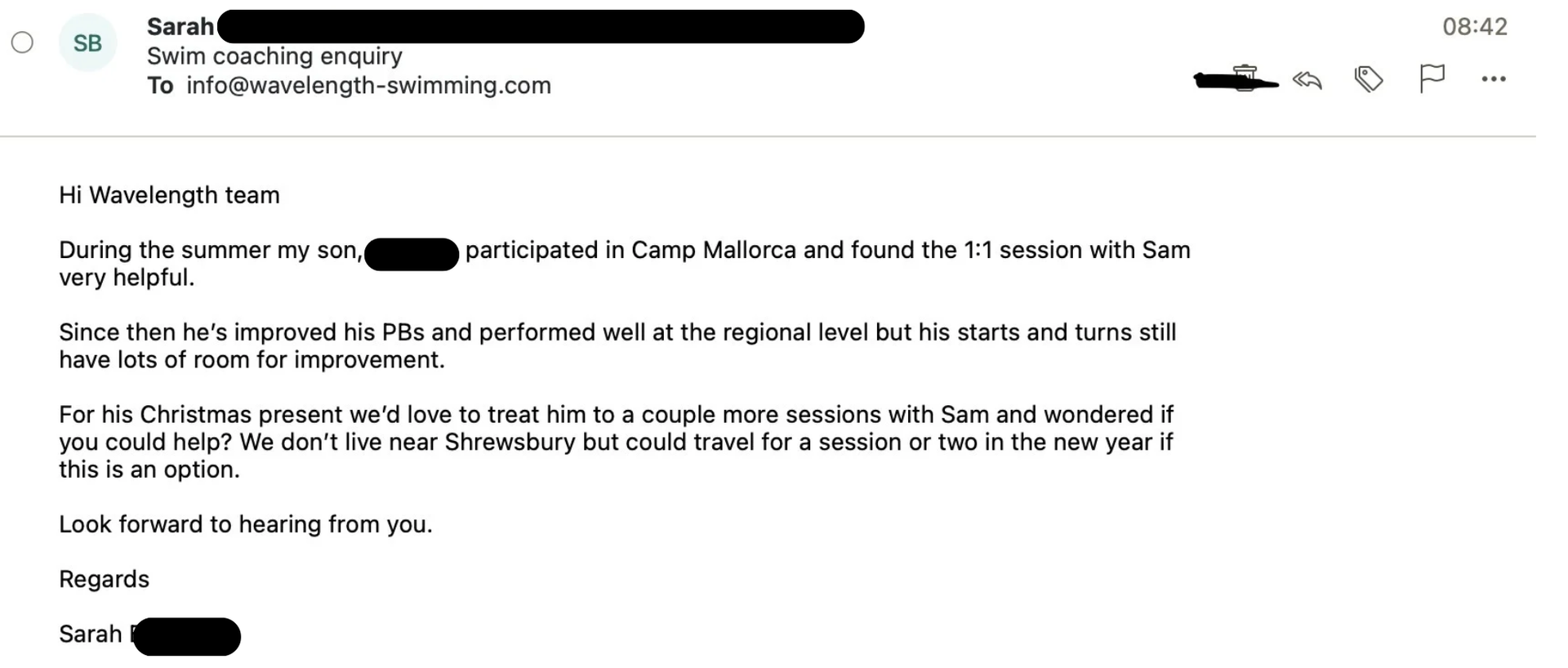Select the email using the round checkbox
This screenshot has height=668, width=1568.
pos(22,42)
